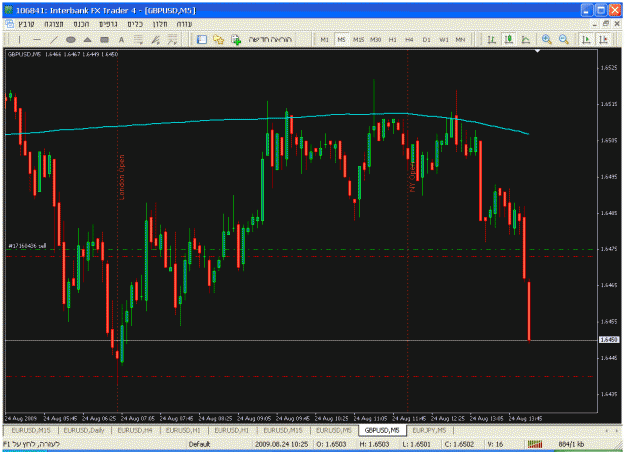Open the Window menu (חלון)

pos(160,24)
